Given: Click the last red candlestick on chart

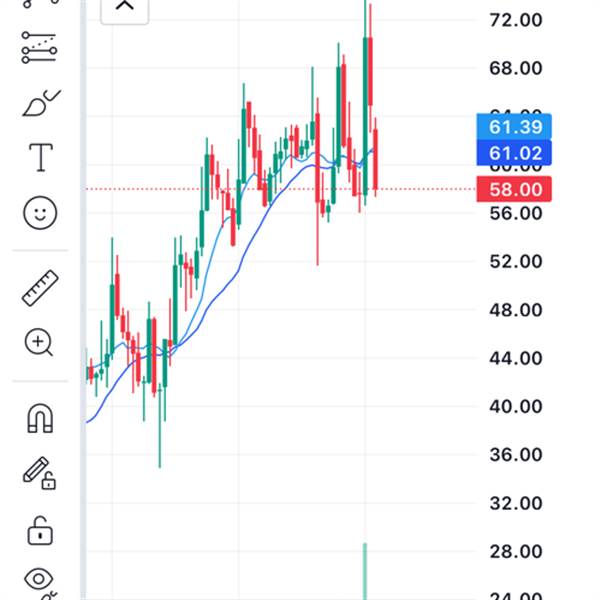Looking at the screenshot, I should [x=376, y=159].
